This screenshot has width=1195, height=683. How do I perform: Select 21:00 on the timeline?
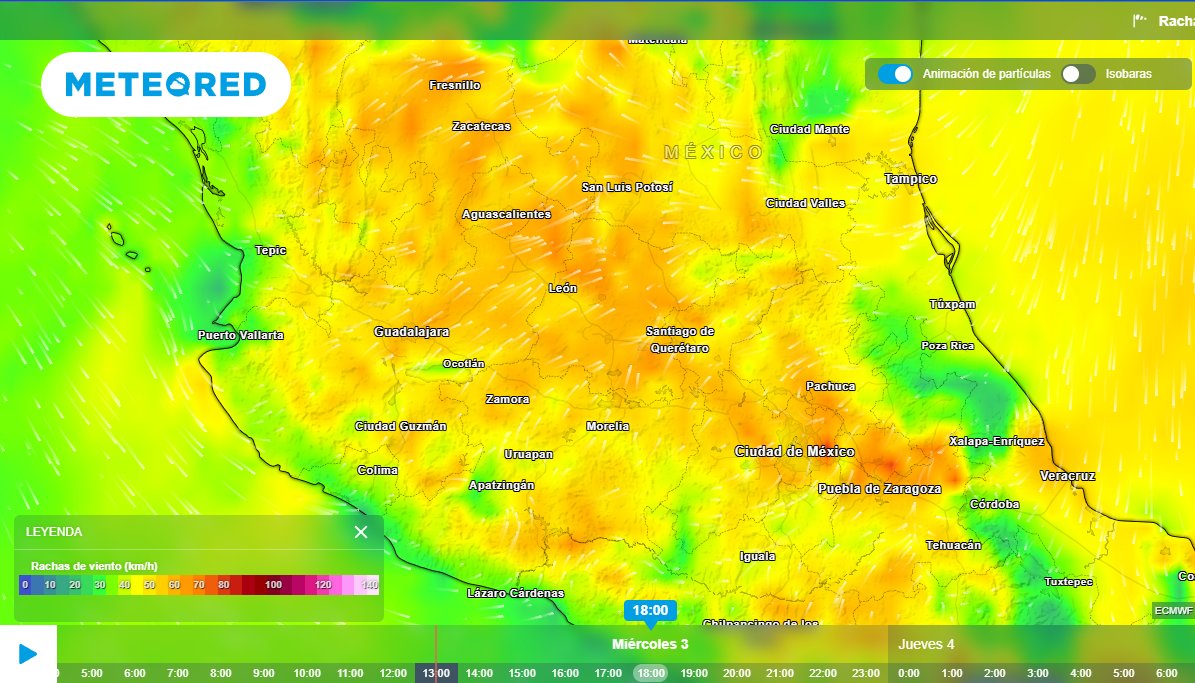[780, 673]
